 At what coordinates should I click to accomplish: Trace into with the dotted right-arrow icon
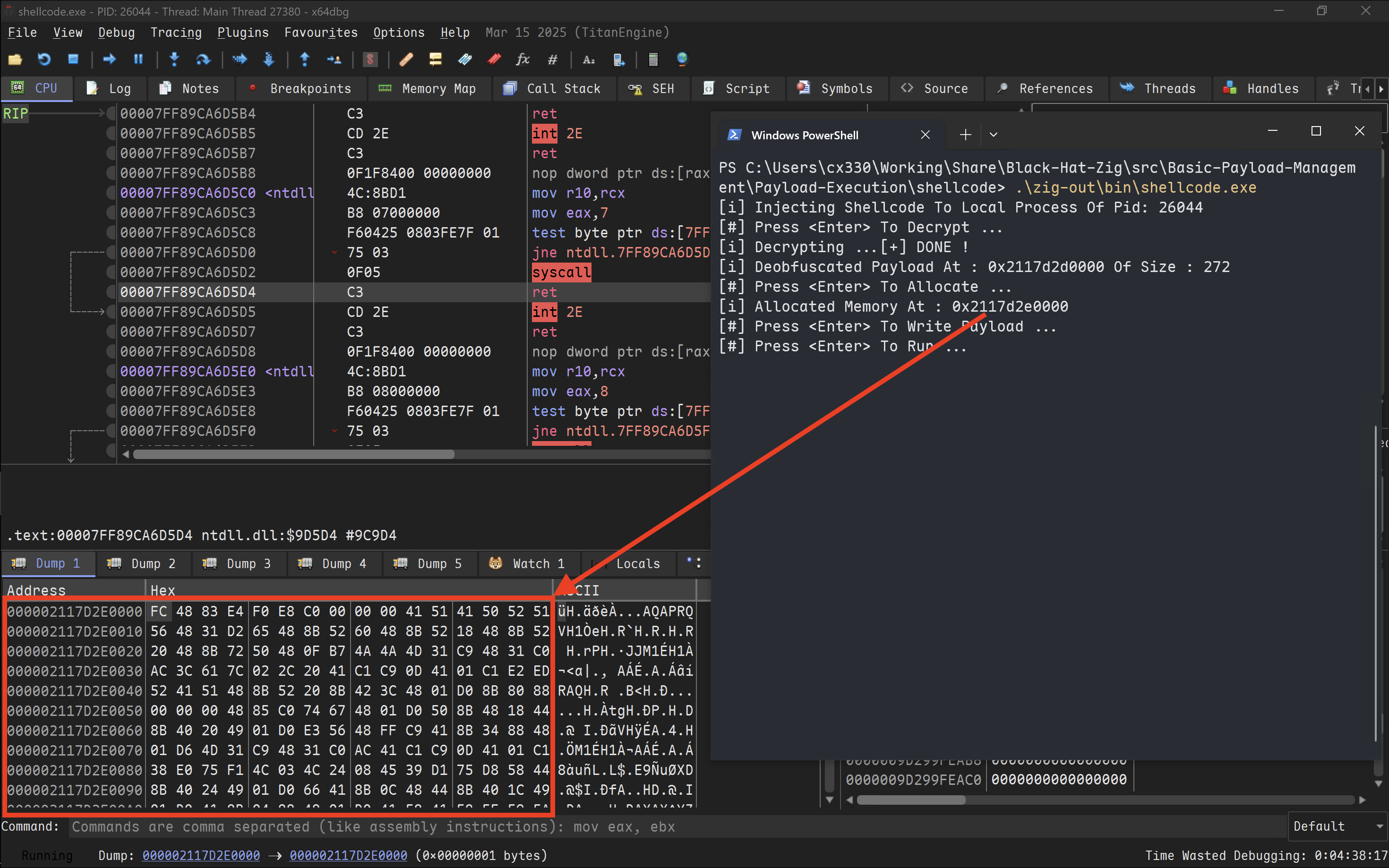pos(240,59)
